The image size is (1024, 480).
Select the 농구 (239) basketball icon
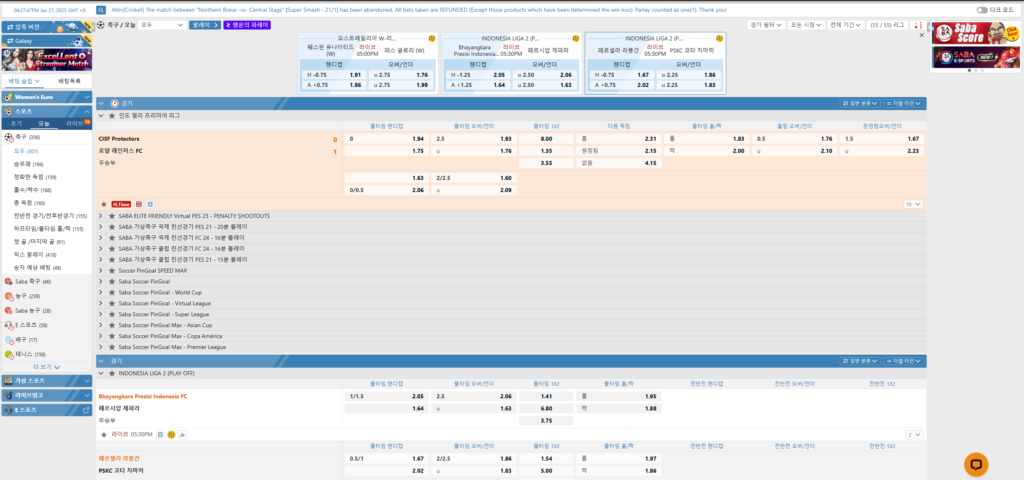(x=8, y=296)
